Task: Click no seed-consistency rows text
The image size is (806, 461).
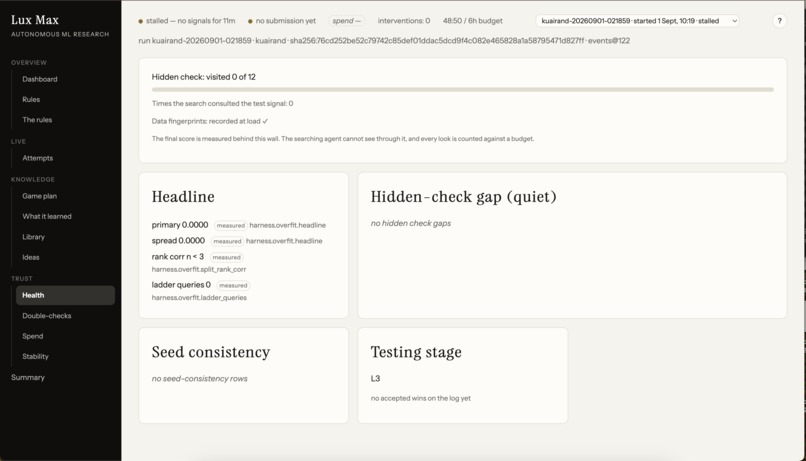Action: [x=199, y=378]
